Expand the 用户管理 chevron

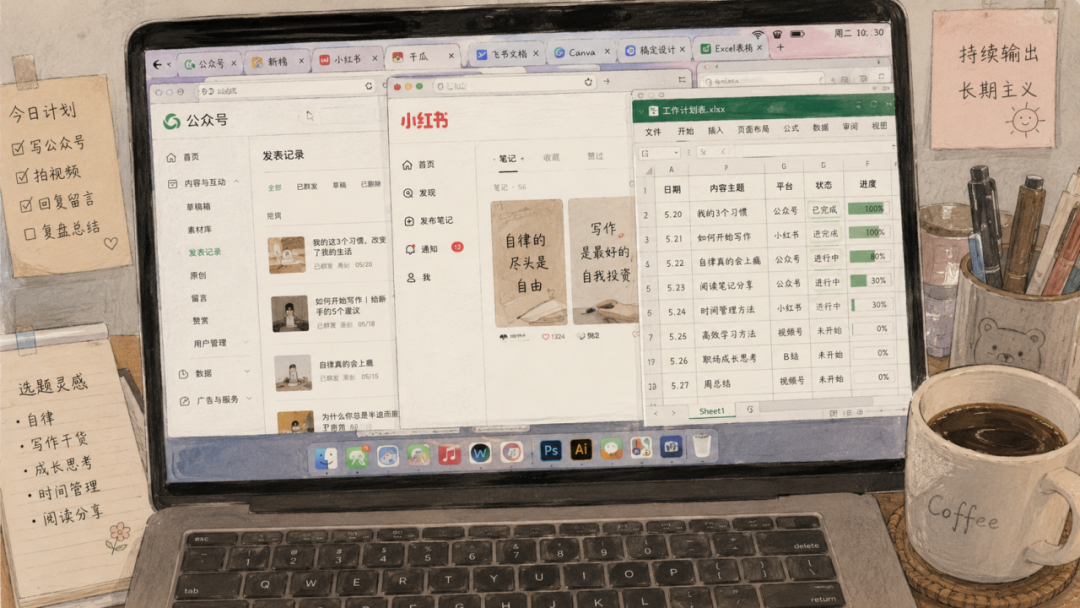click(245, 342)
